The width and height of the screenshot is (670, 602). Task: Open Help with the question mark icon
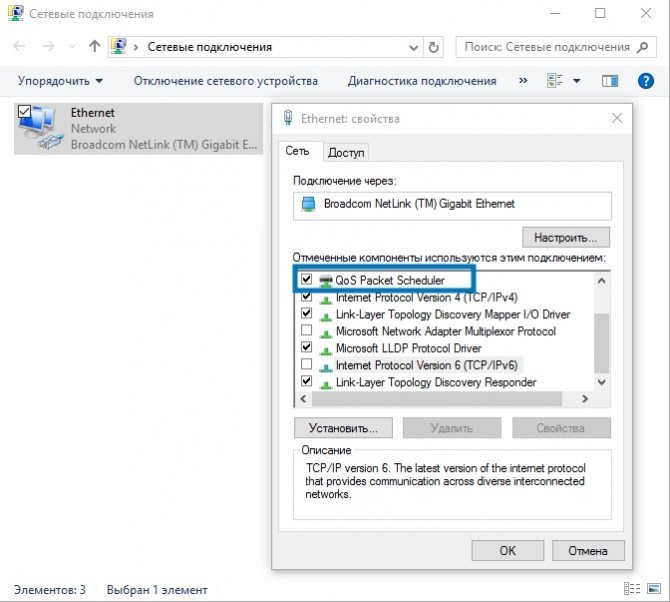646,81
